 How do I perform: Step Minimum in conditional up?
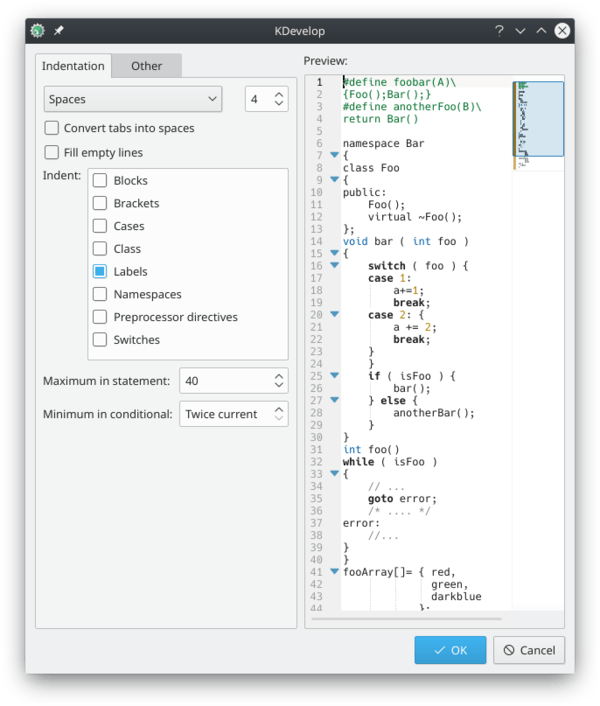tap(279, 409)
